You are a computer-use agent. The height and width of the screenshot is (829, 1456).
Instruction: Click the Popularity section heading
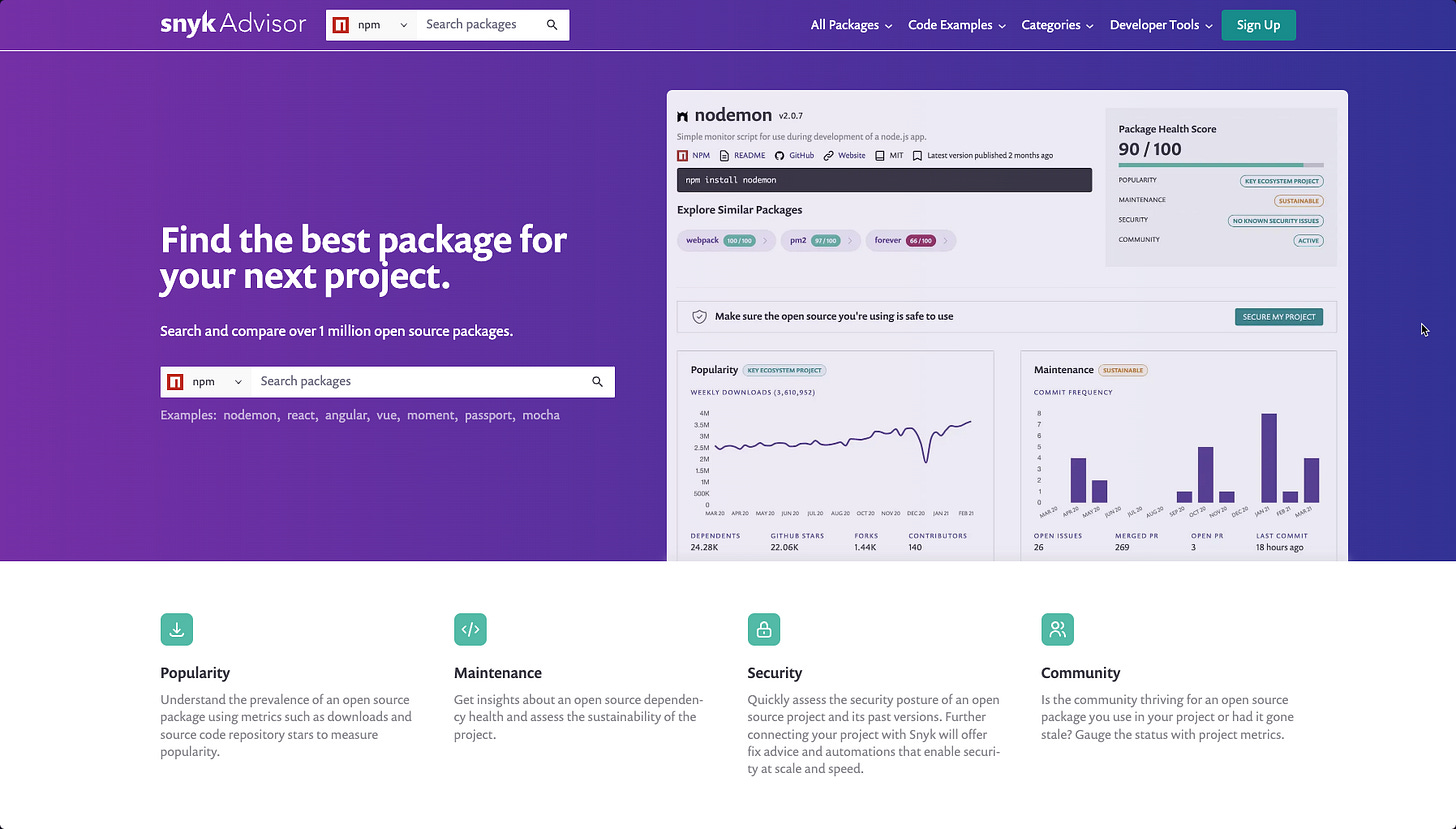(195, 673)
